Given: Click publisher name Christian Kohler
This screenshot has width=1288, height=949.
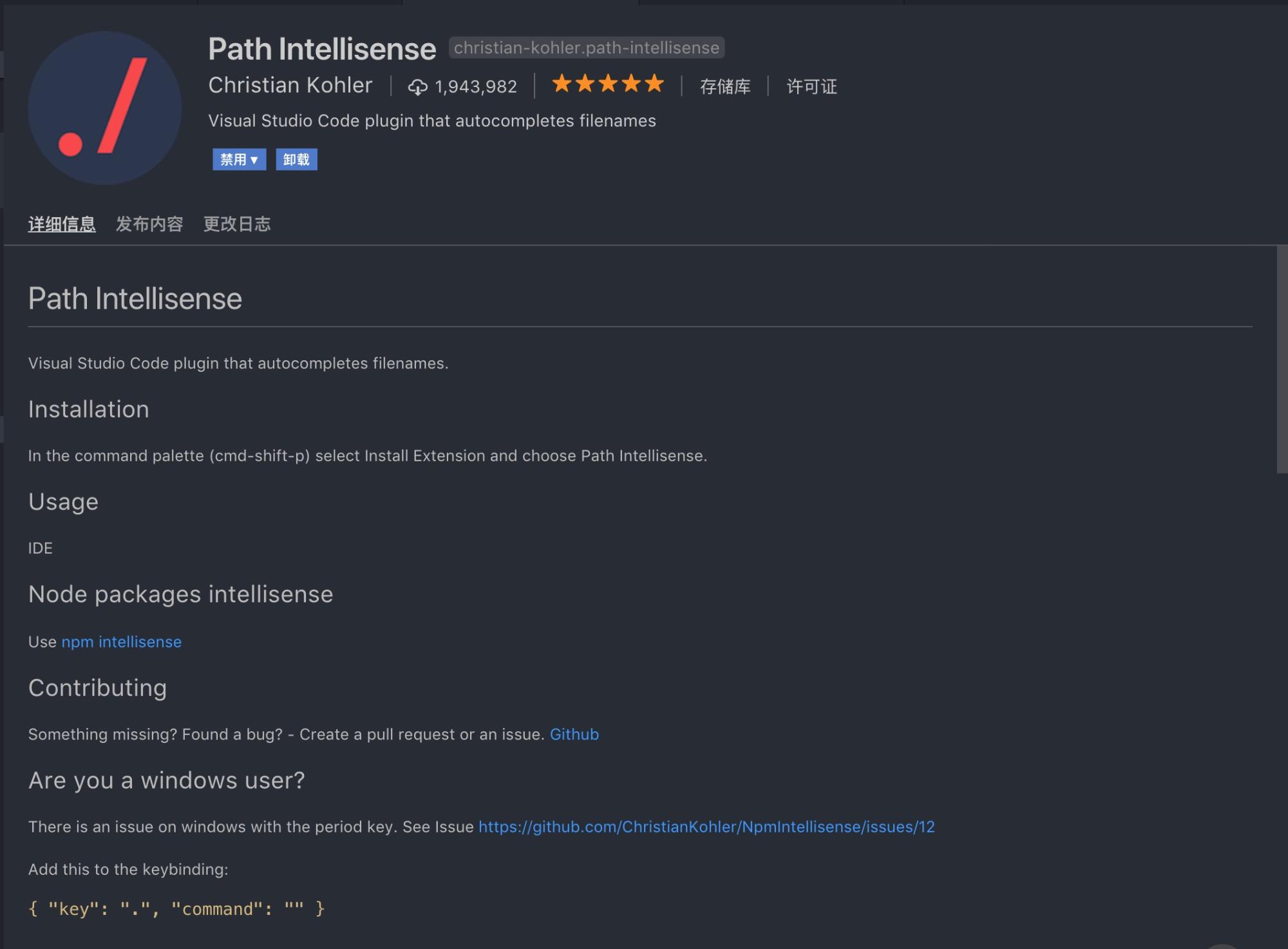Looking at the screenshot, I should [x=290, y=85].
